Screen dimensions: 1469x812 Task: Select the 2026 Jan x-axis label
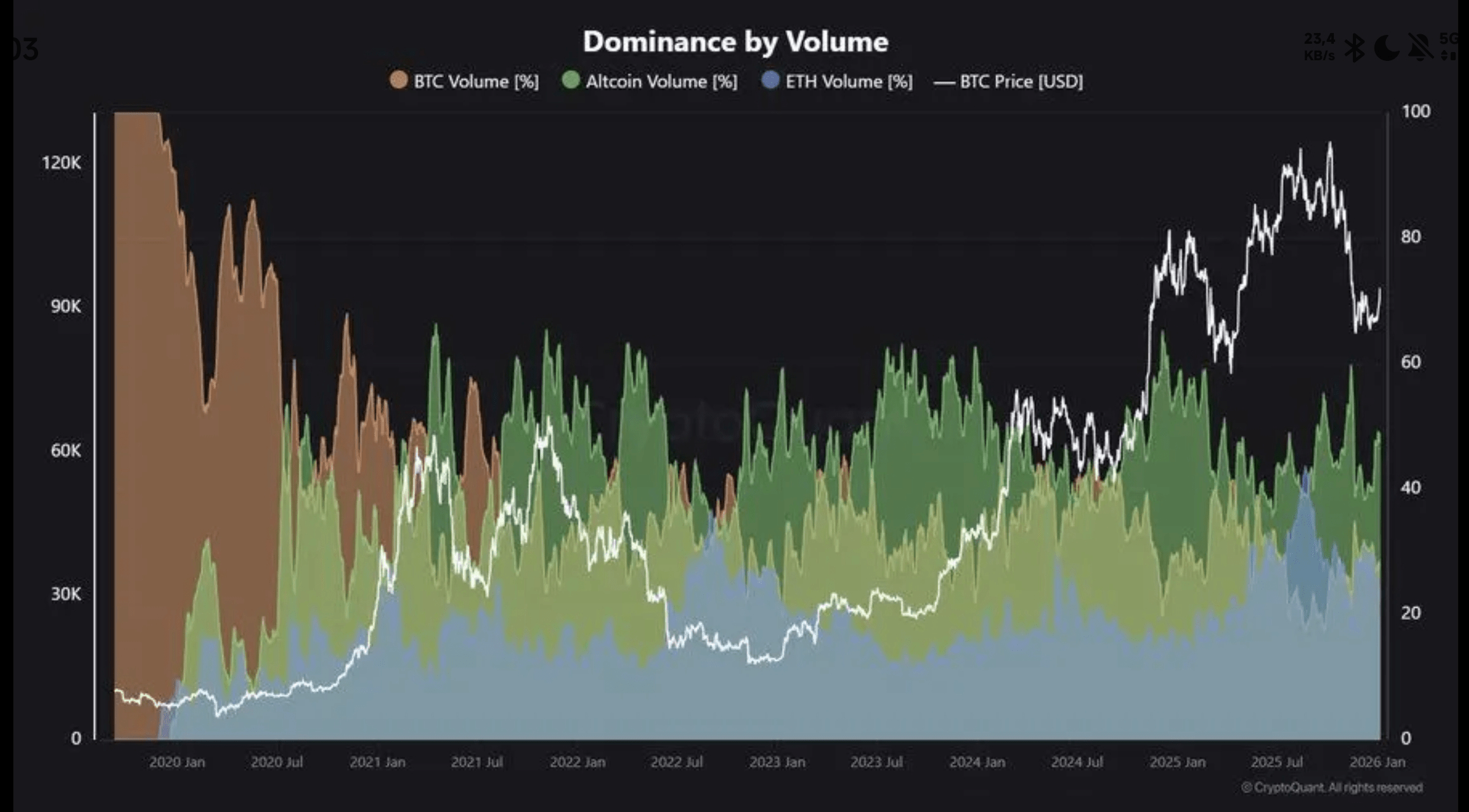(x=1377, y=762)
